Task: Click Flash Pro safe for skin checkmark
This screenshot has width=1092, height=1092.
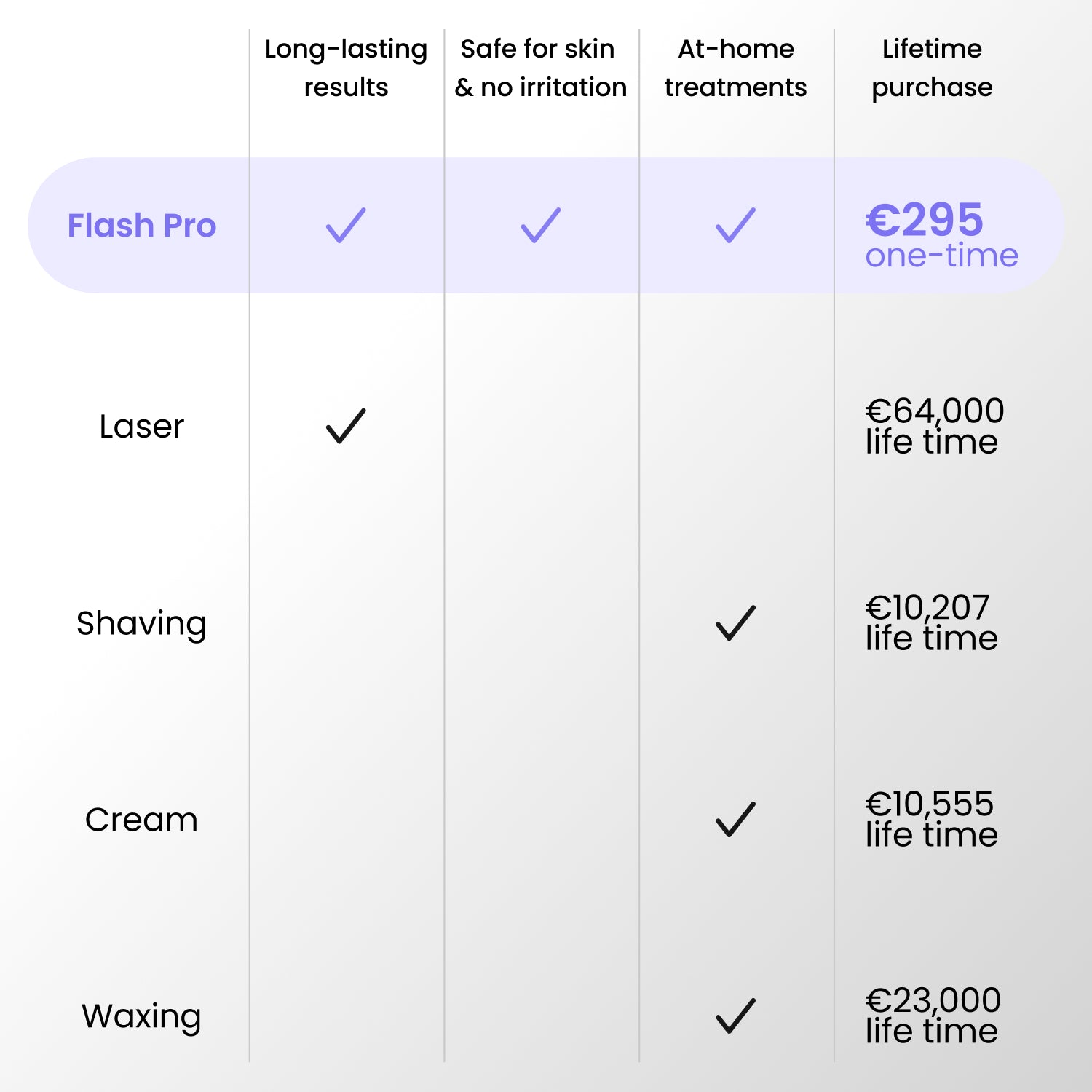Action: [541, 226]
